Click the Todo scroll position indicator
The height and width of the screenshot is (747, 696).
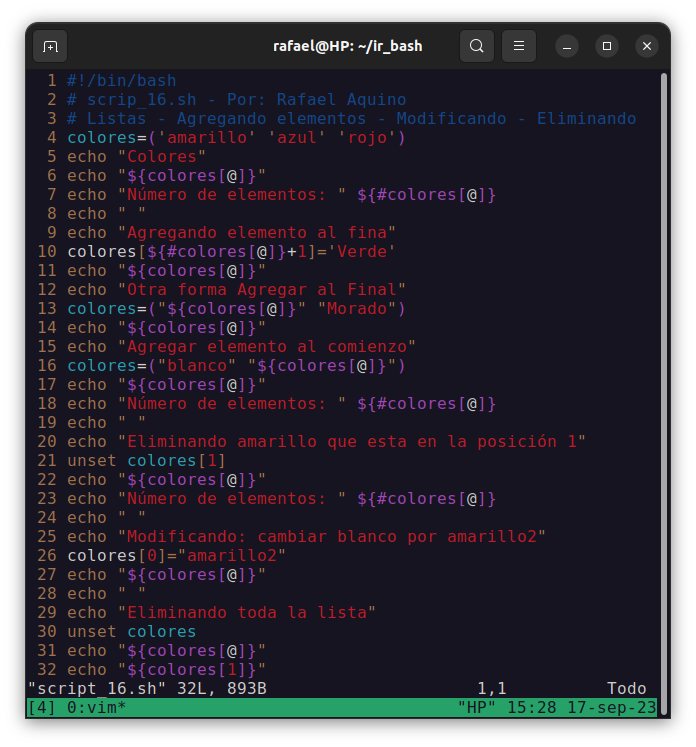pos(626,689)
